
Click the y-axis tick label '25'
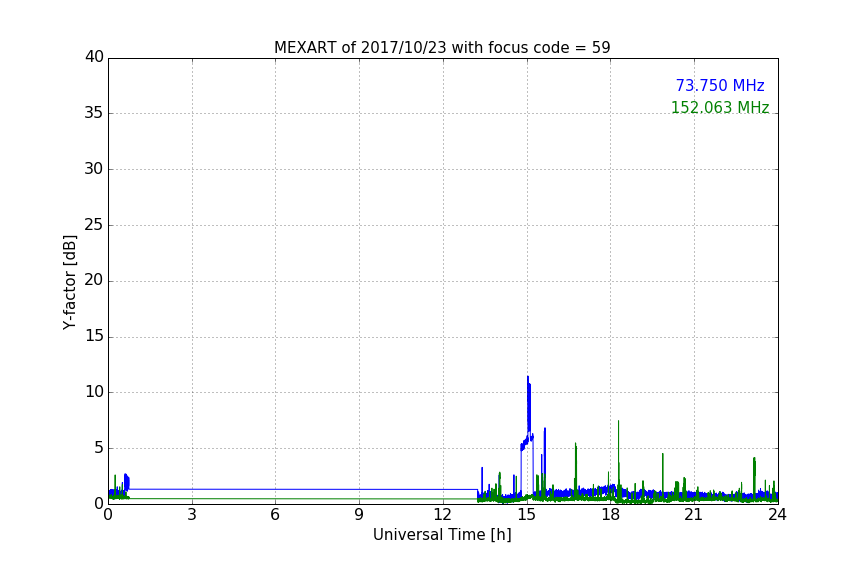click(94, 225)
